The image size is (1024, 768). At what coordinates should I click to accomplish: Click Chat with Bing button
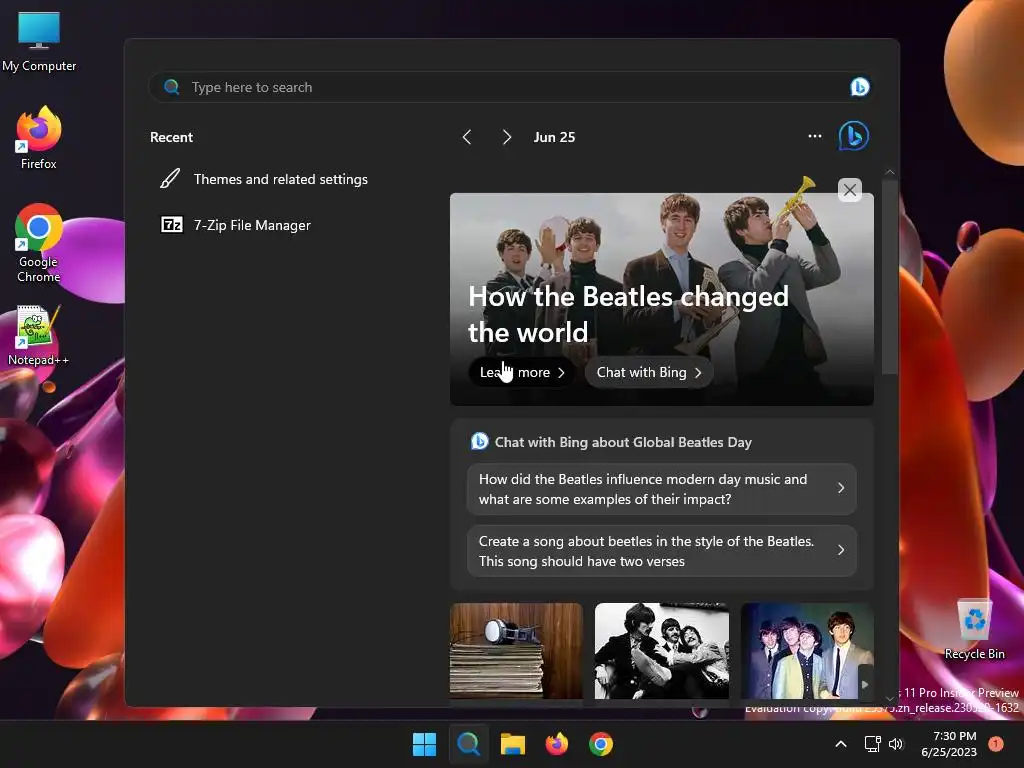(x=648, y=372)
